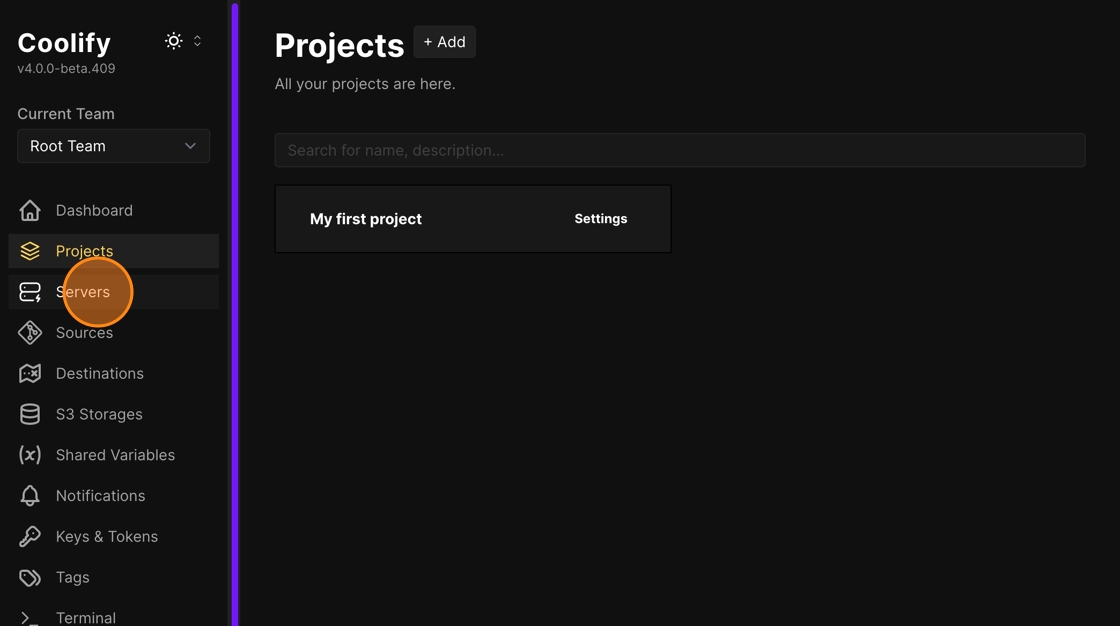This screenshot has width=1120, height=626.
Task: Click the Projects layers icon
Action: pos(30,251)
